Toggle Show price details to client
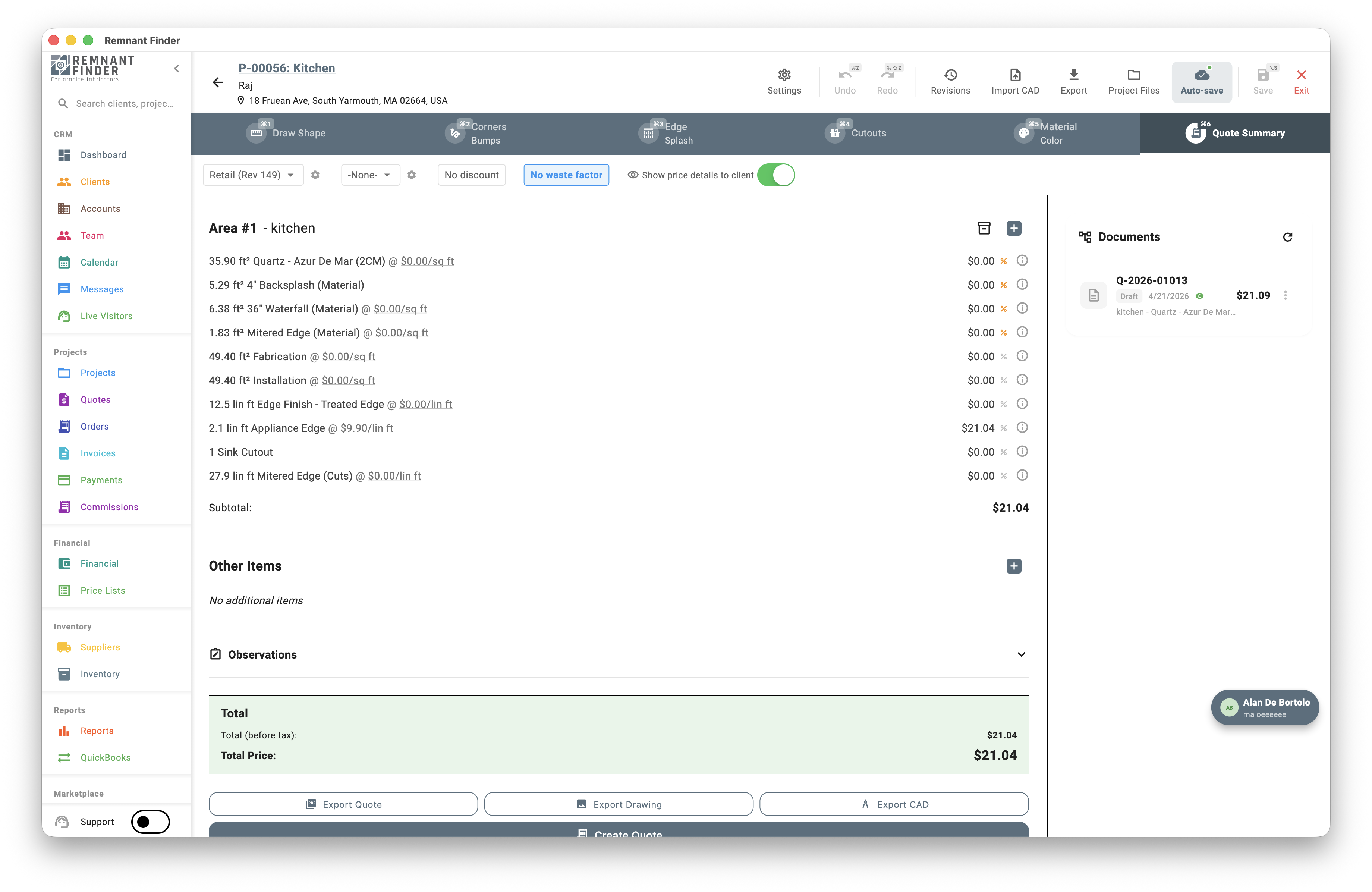 (776, 175)
